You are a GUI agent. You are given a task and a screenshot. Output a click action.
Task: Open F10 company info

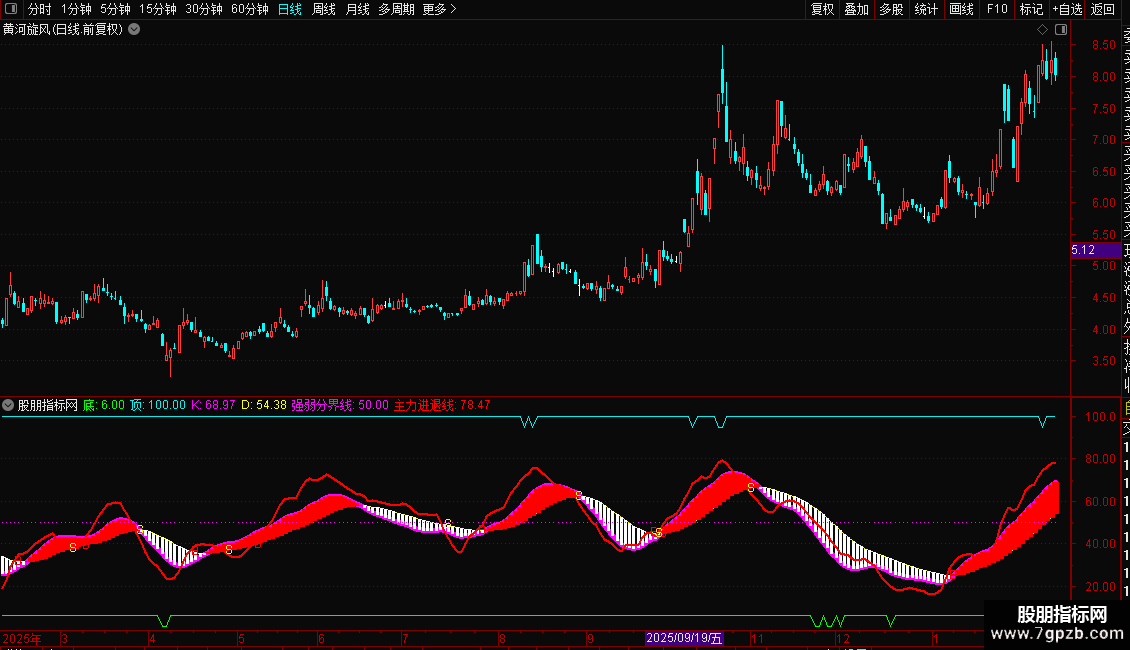[997, 9]
